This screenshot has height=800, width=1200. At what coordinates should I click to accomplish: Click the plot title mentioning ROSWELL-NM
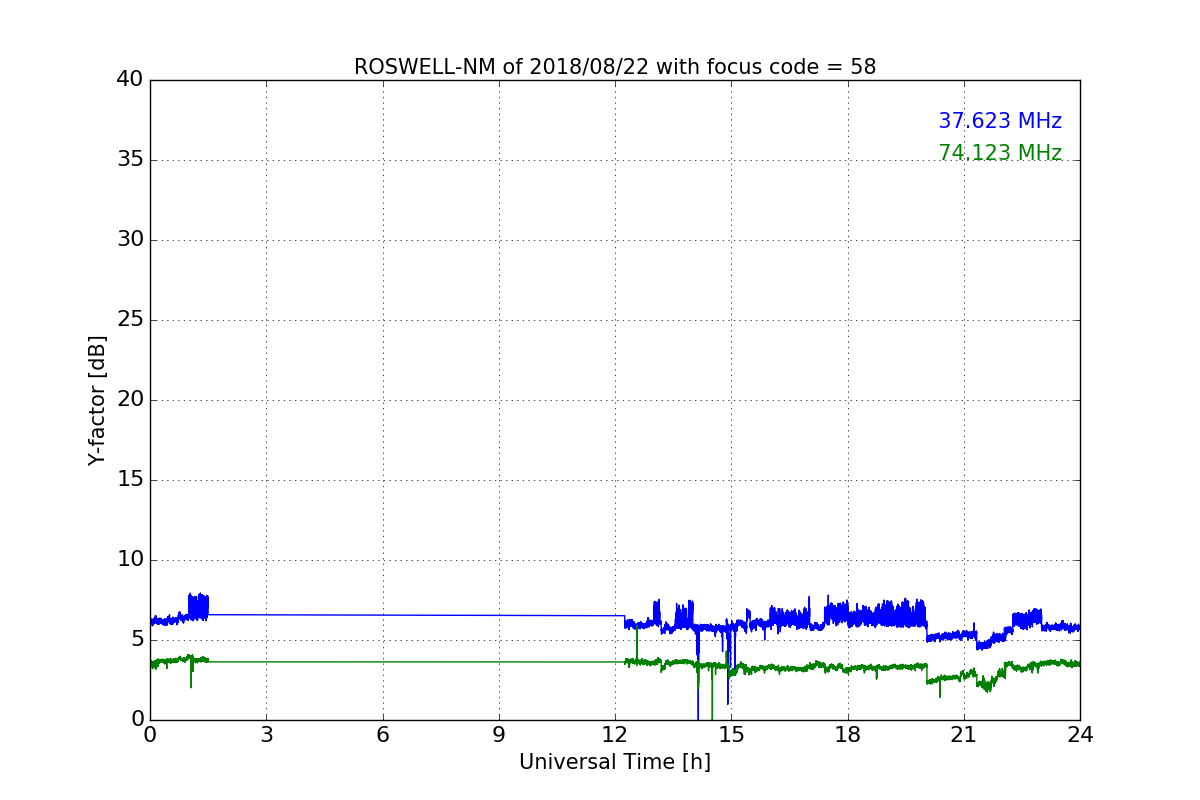coord(615,67)
